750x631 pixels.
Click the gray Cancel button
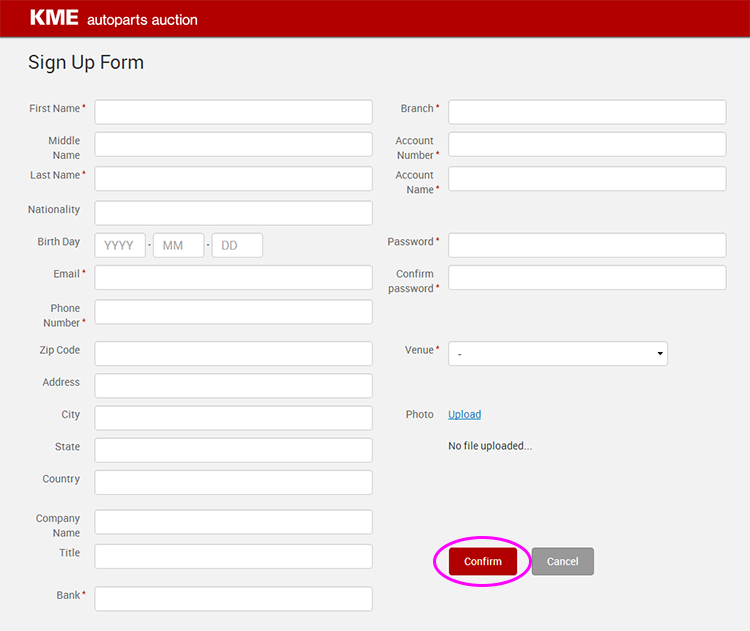[x=562, y=562]
